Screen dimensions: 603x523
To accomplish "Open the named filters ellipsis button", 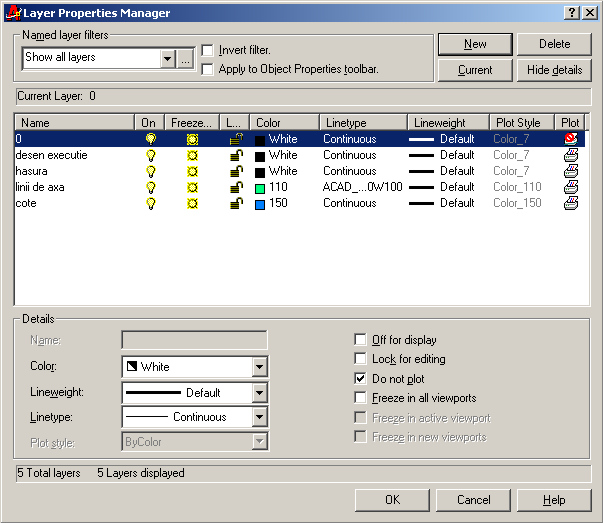I will tap(185, 59).
